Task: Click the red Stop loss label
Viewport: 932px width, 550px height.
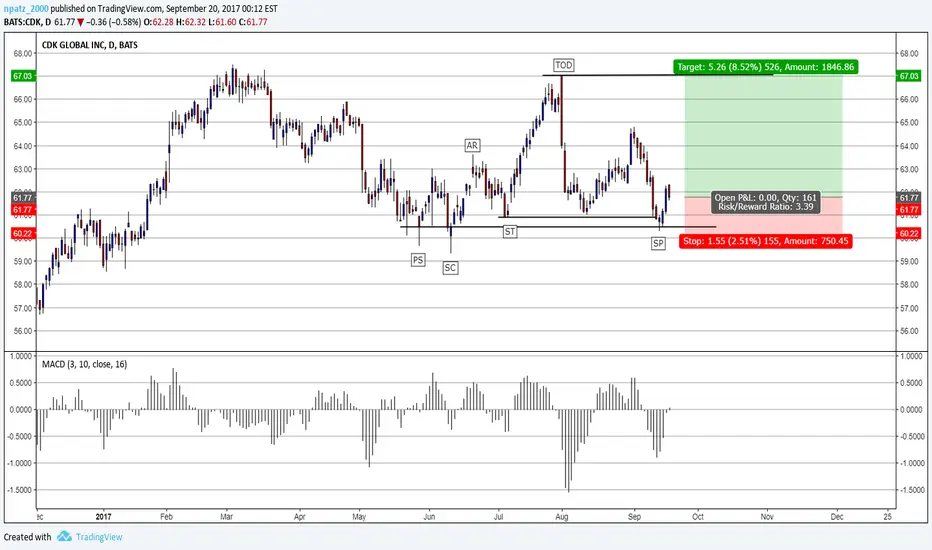Action: tap(766, 241)
